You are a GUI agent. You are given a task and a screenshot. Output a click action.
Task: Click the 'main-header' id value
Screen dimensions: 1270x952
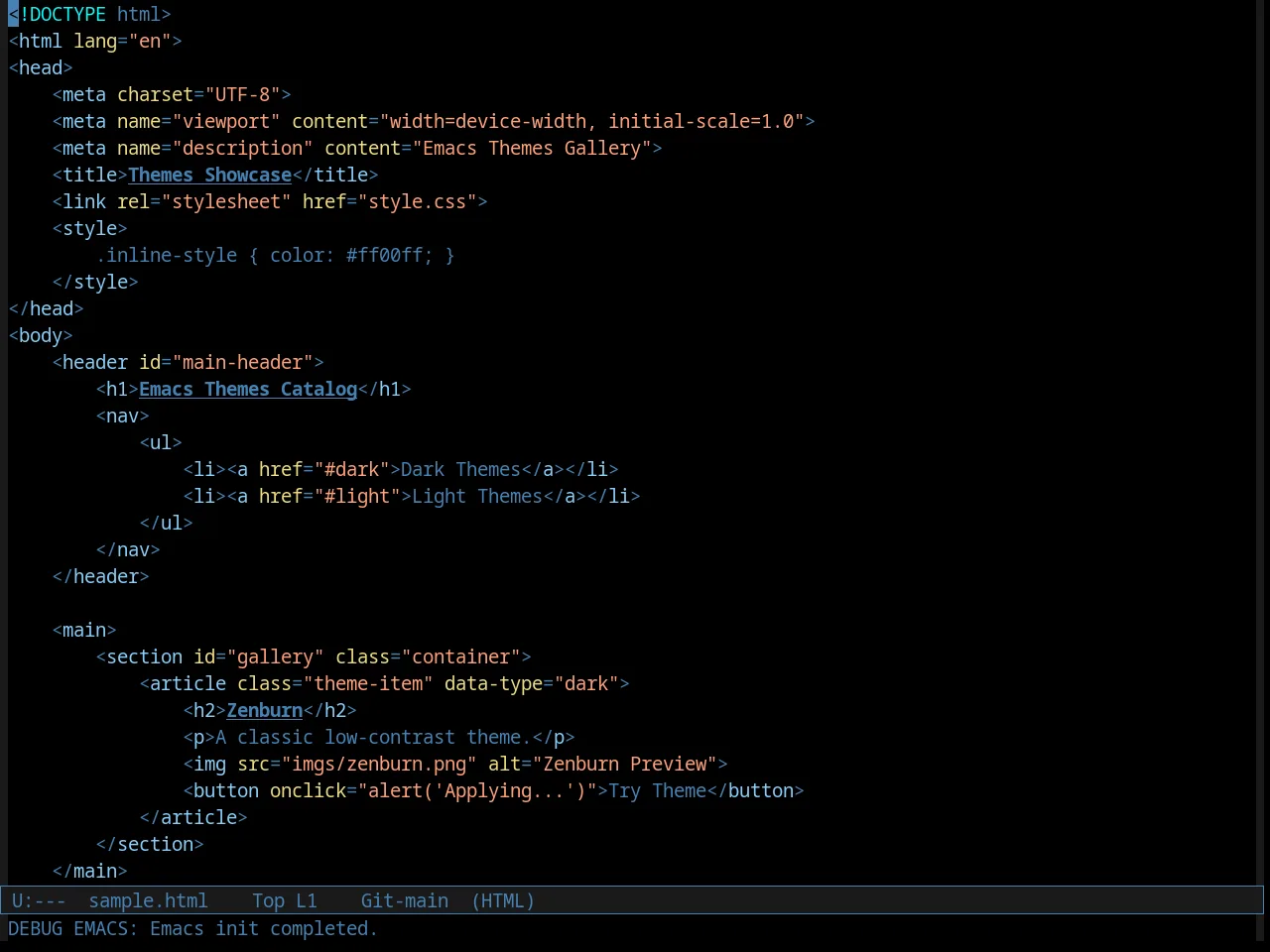(242, 362)
